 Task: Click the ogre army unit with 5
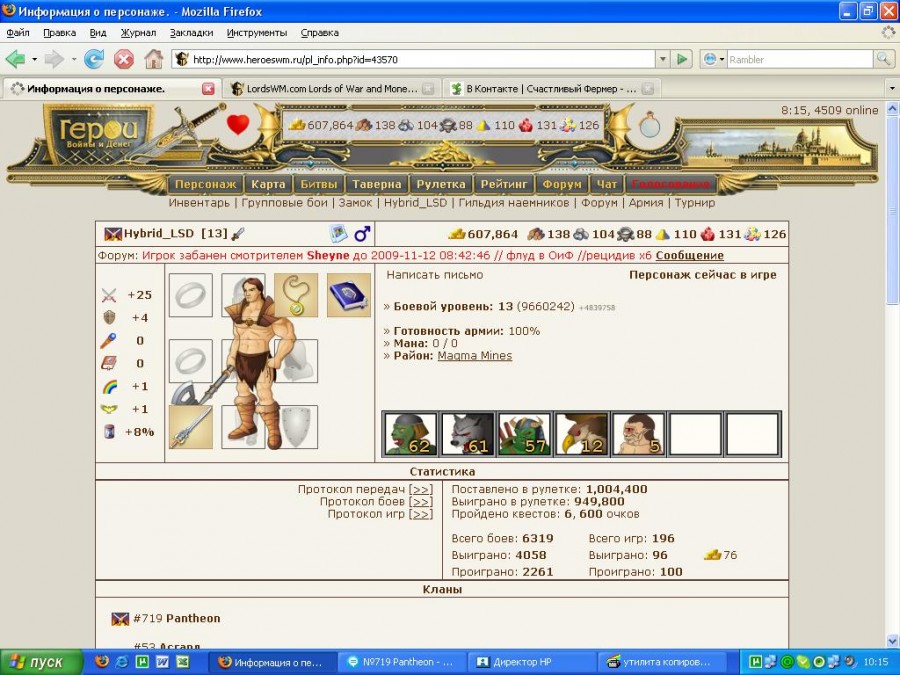click(x=638, y=433)
